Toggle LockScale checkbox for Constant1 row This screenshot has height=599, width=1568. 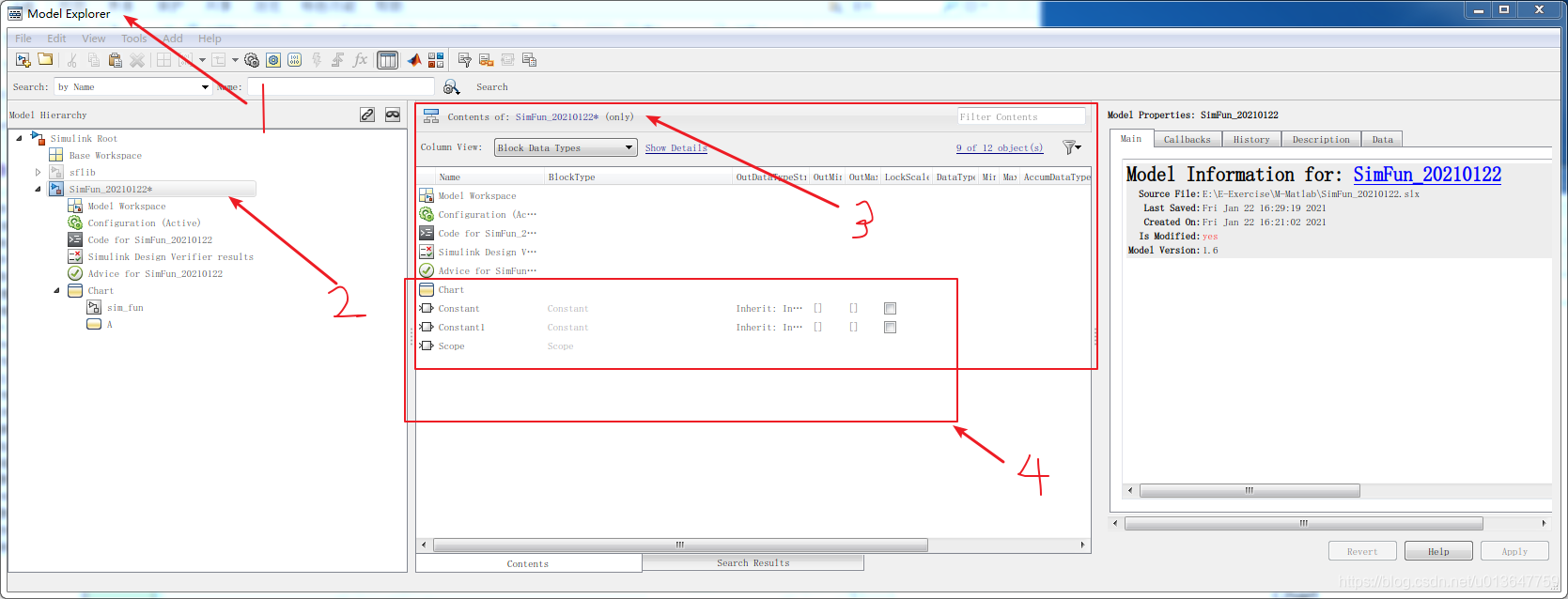click(890, 328)
